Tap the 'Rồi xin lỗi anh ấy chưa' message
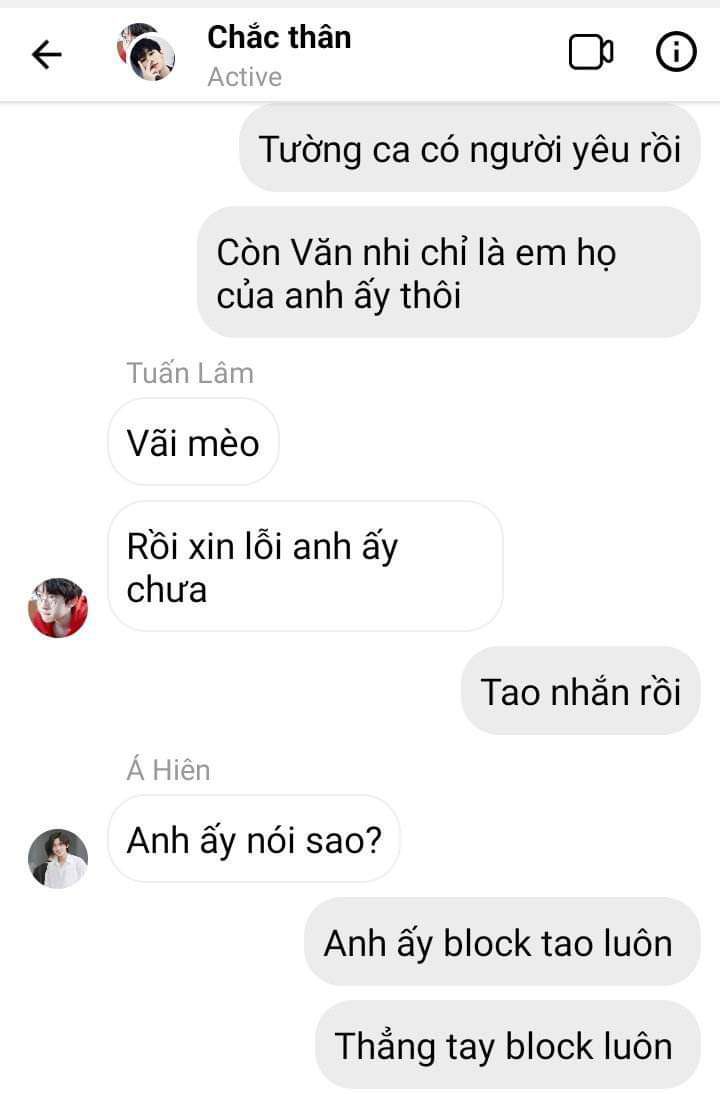Screen dimensions: 720x1094 [306, 567]
